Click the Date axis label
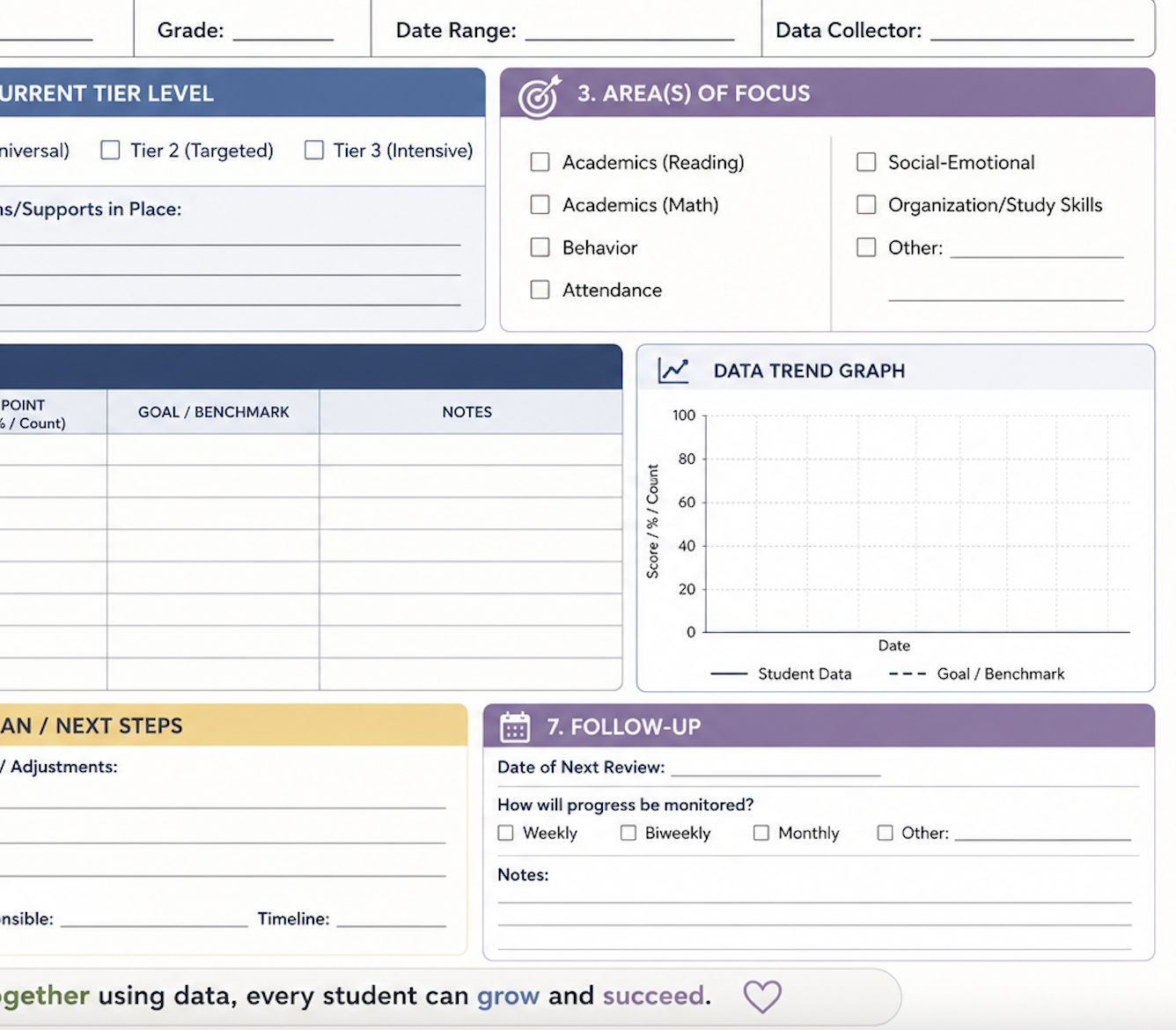This screenshot has height=1030, width=1176. [x=893, y=645]
